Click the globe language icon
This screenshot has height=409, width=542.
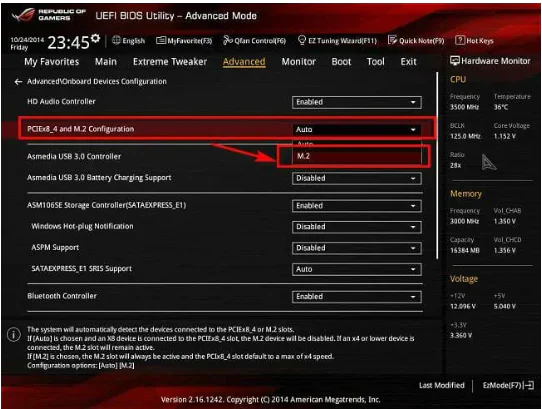pyautogui.click(x=116, y=40)
